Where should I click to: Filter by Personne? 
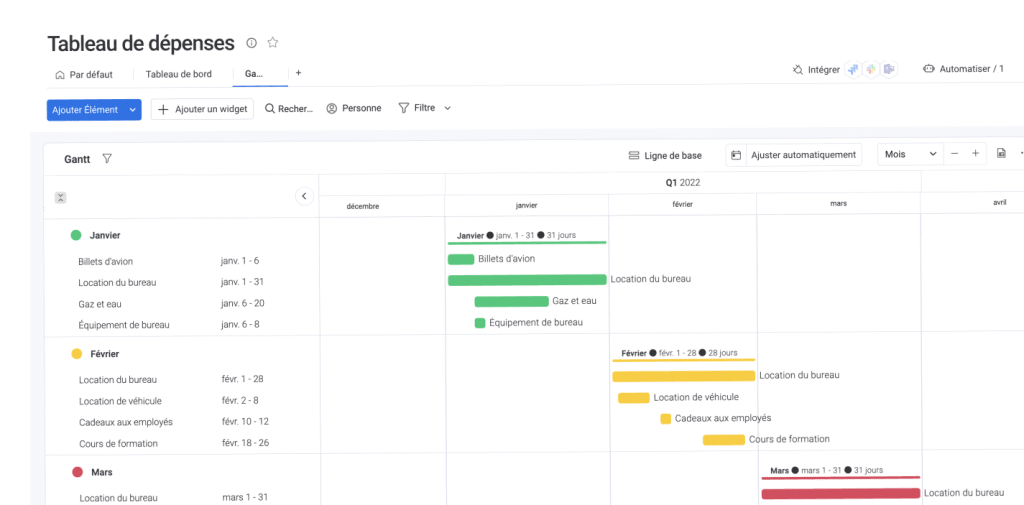pos(354,108)
